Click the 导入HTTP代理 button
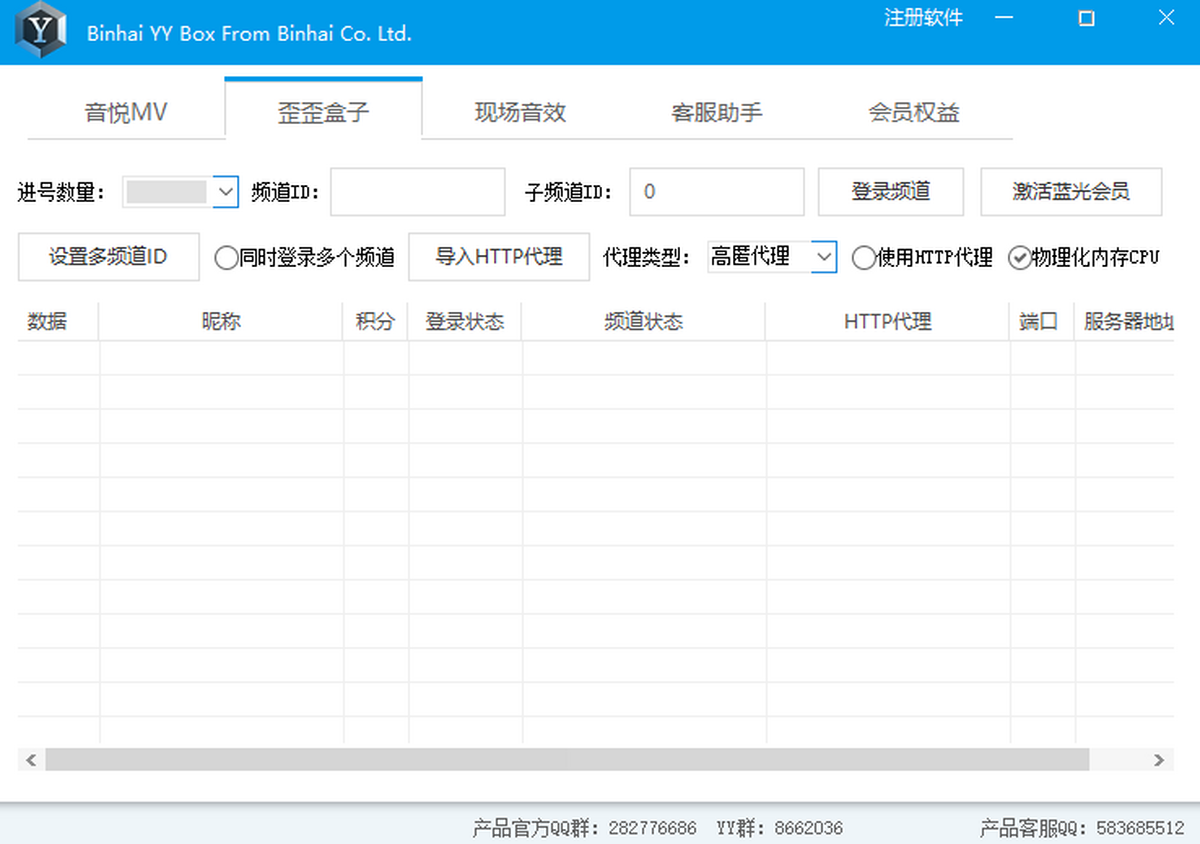 coord(499,257)
